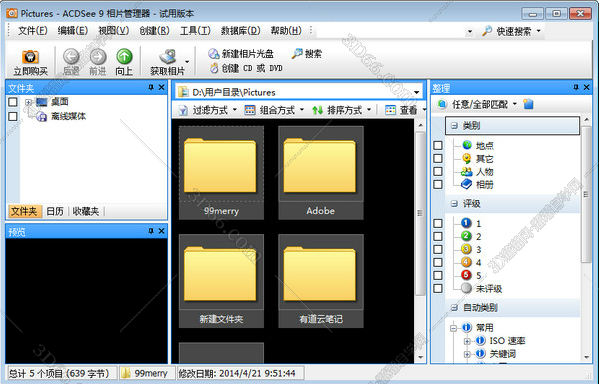Check the rating 1 checkbox
This screenshot has width=599, height=384.
[438, 224]
